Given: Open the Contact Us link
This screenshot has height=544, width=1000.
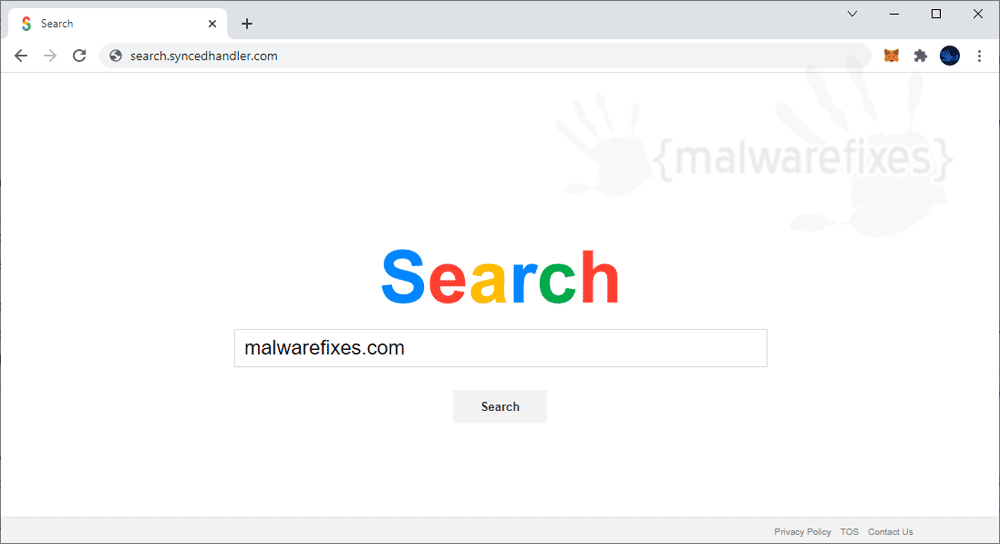Looking at the screenshot, I should click(890, 532).
